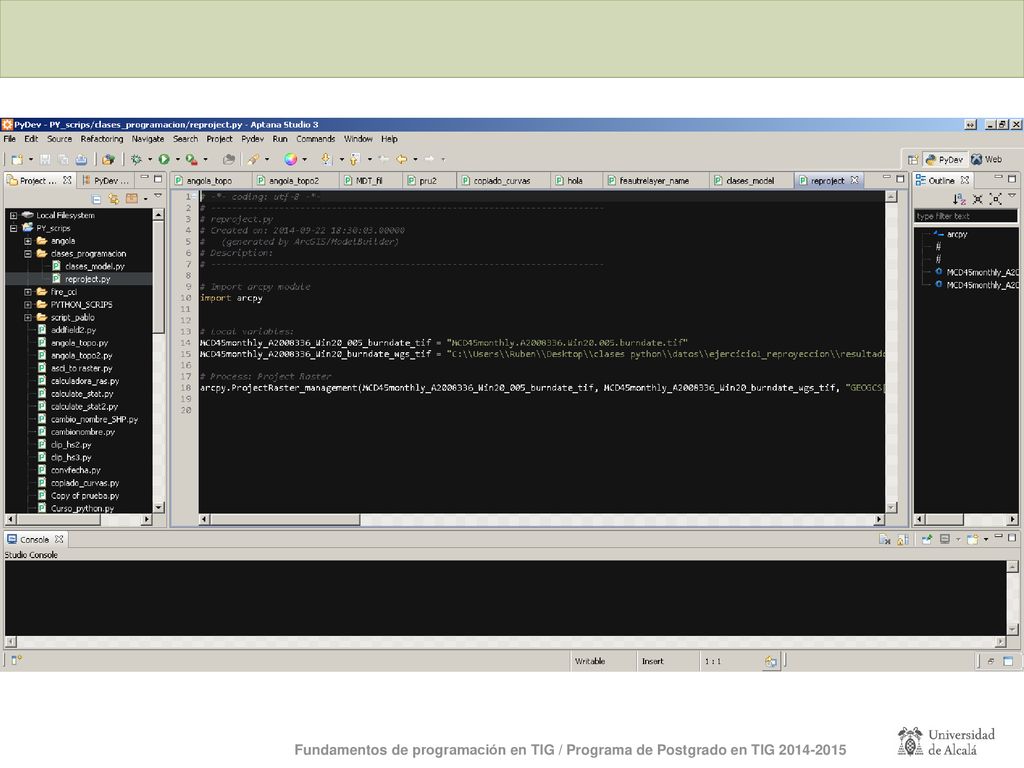Click the Outline filter text field
The width and height of the screenshot is (1024, 768).
point(965,216)
